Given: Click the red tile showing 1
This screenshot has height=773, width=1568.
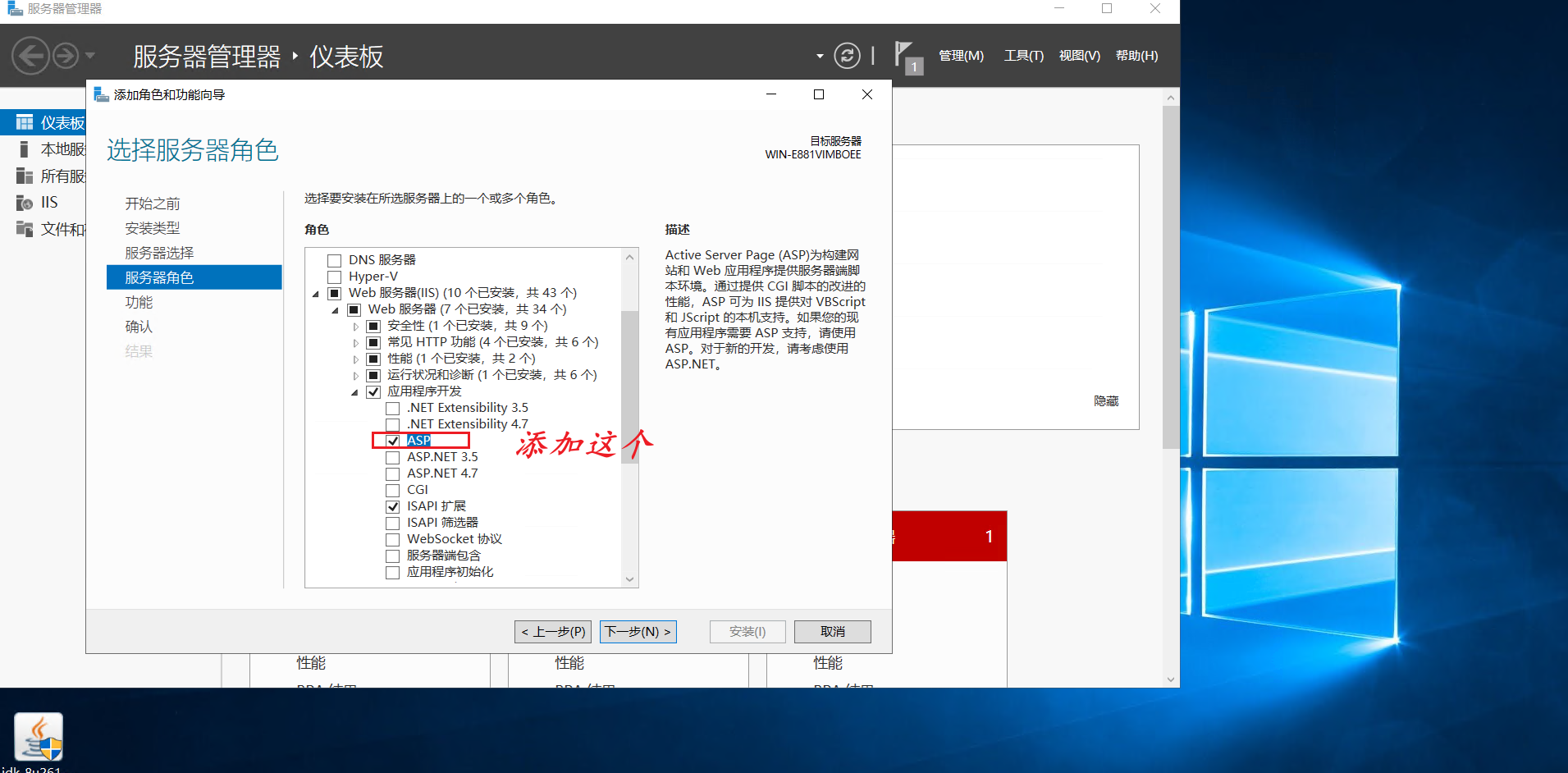Looking at the screenshot, I should 949,537.
